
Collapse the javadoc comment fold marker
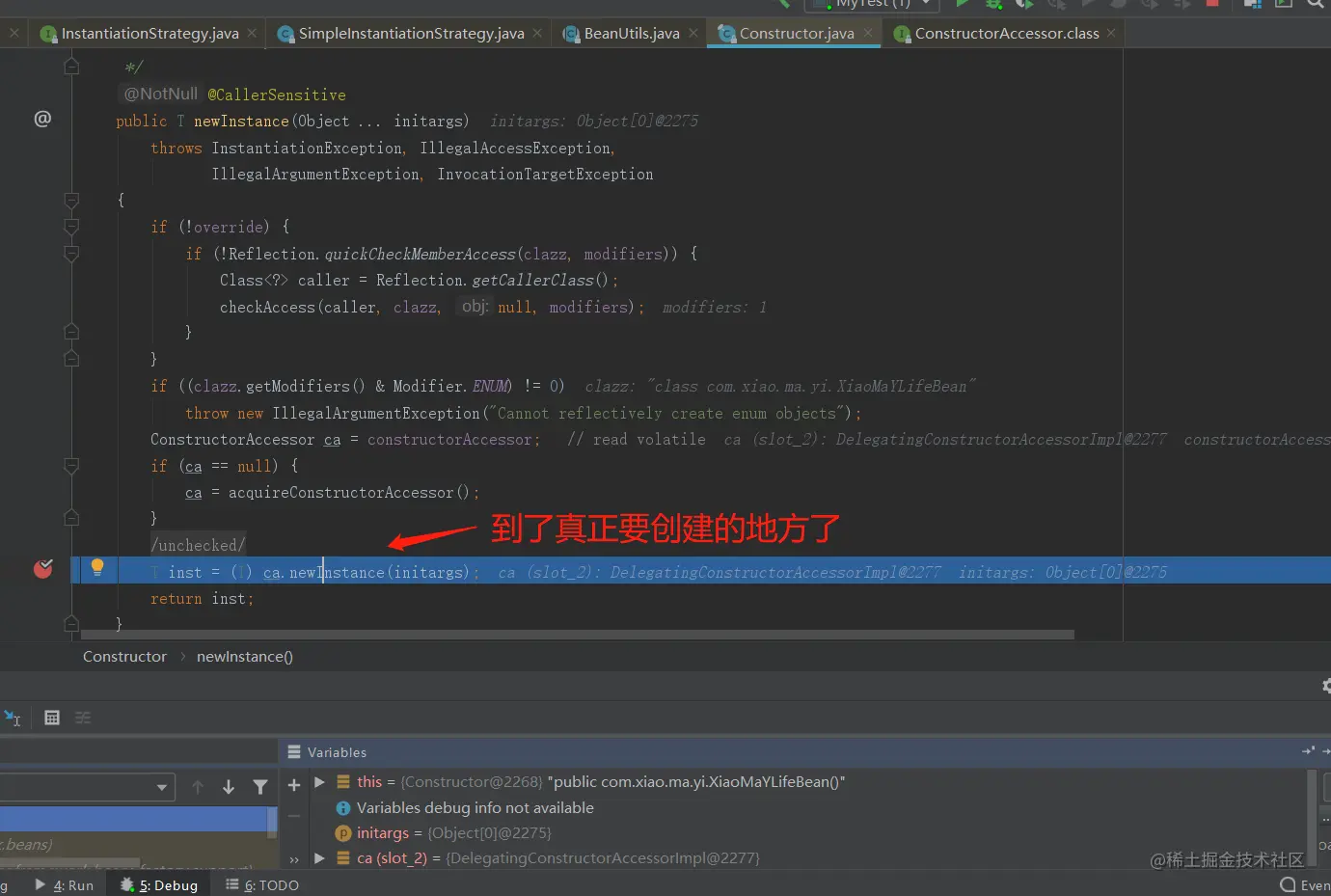tap(71, 67)
